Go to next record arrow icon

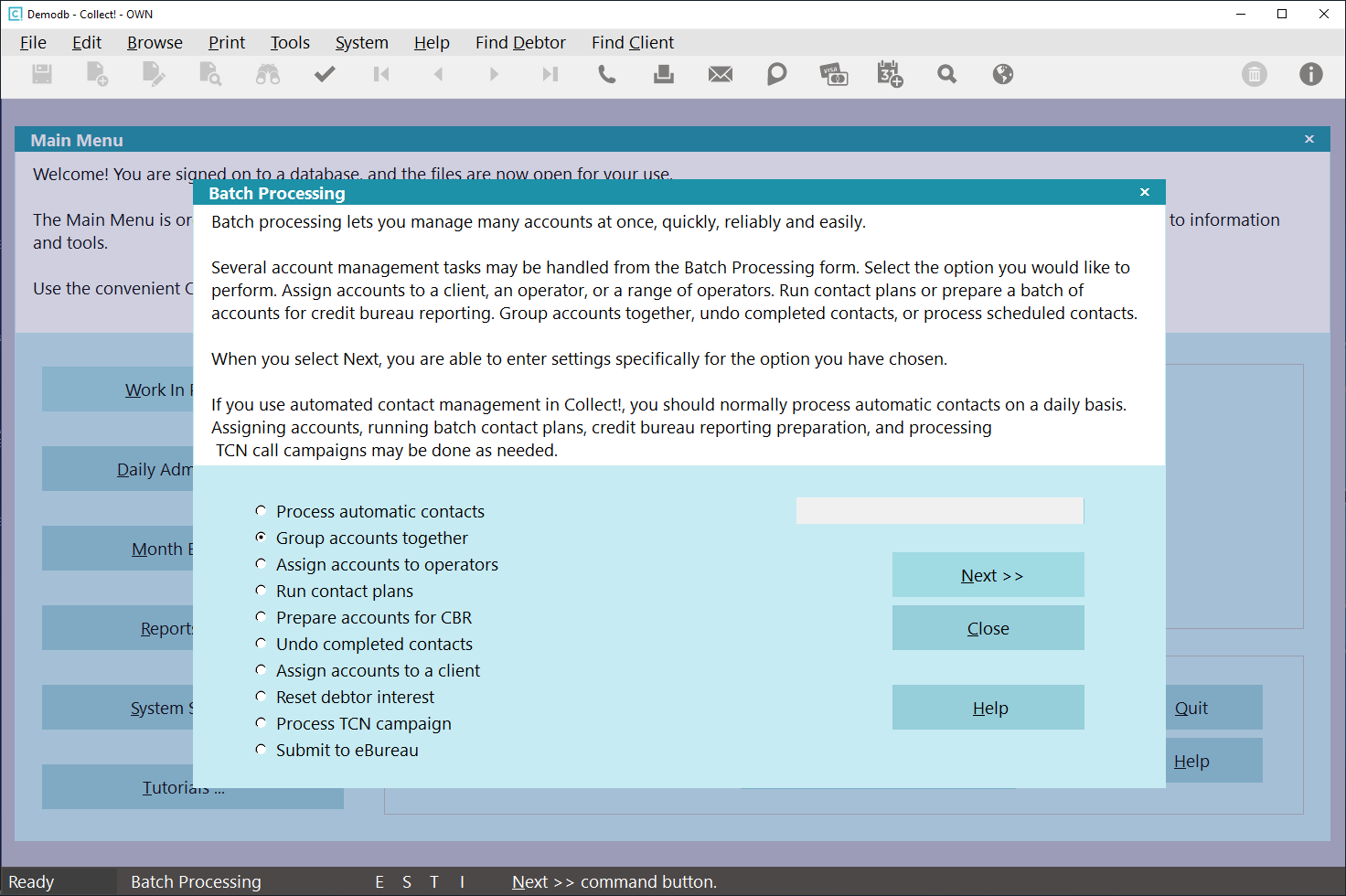[x=494, y=74]
